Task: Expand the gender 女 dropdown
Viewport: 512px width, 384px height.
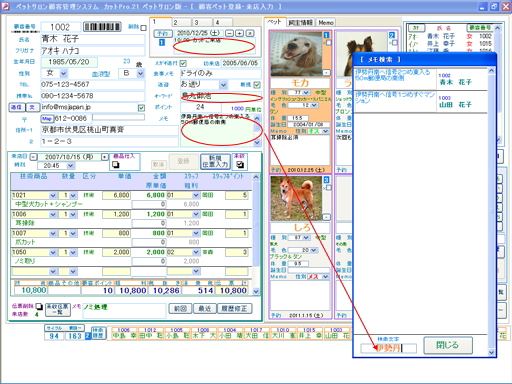Action: click(x=64, y=73)
